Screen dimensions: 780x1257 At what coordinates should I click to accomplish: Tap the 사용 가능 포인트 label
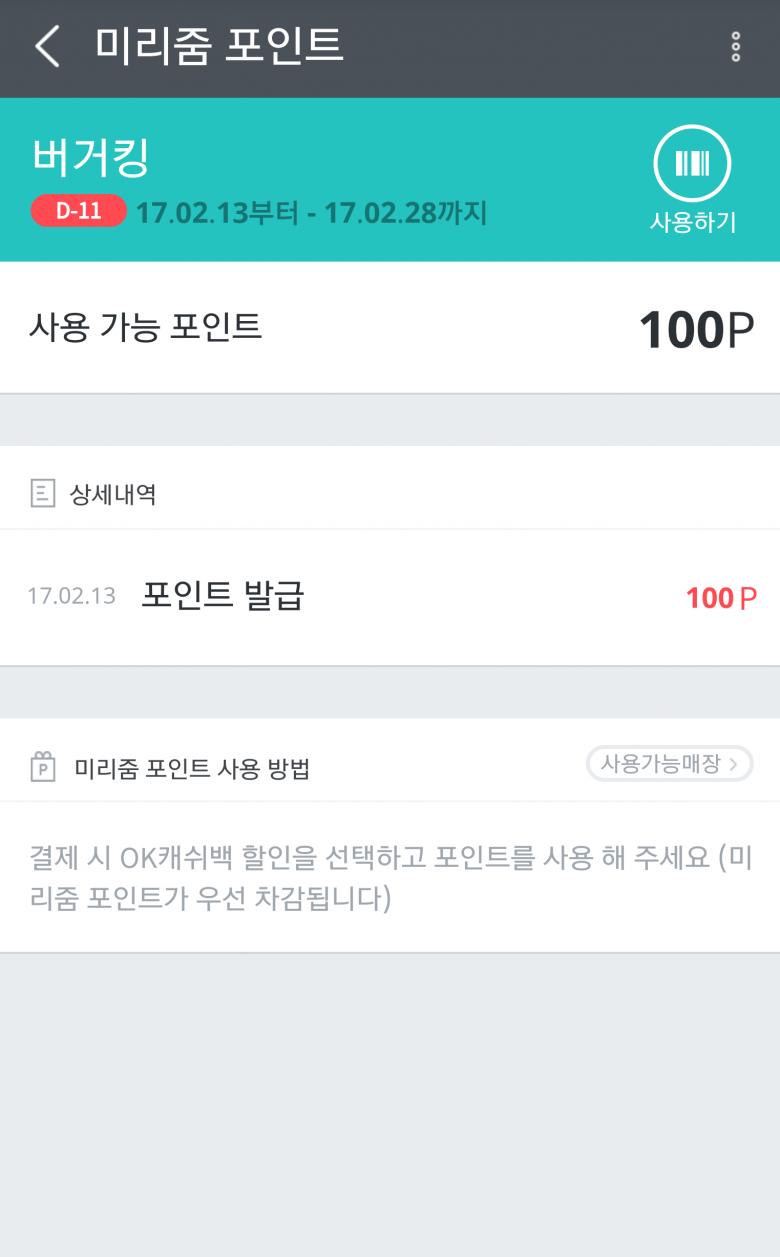pyautogui.click(x=146, y=327)
